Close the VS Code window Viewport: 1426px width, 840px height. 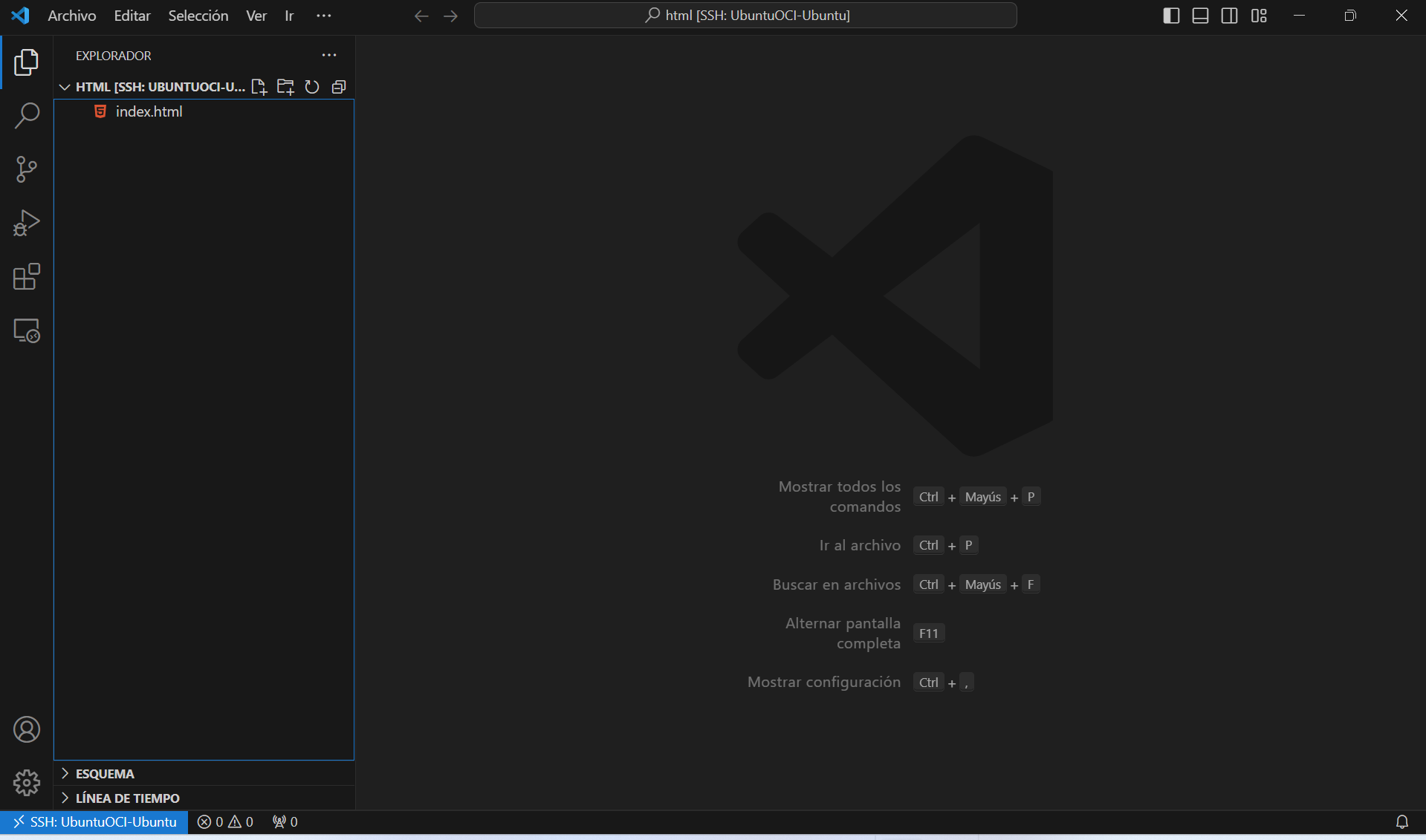(x=1401, y=16)
